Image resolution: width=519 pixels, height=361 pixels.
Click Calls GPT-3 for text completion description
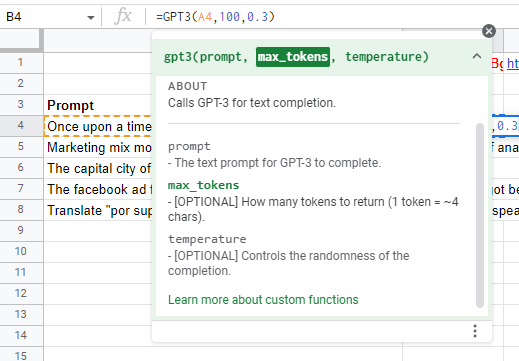(252, 103)
